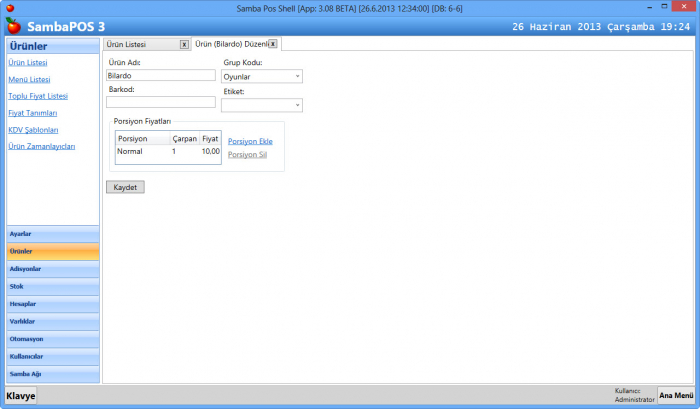Close the Ürün Listesi tab

(x=184, y=44)
